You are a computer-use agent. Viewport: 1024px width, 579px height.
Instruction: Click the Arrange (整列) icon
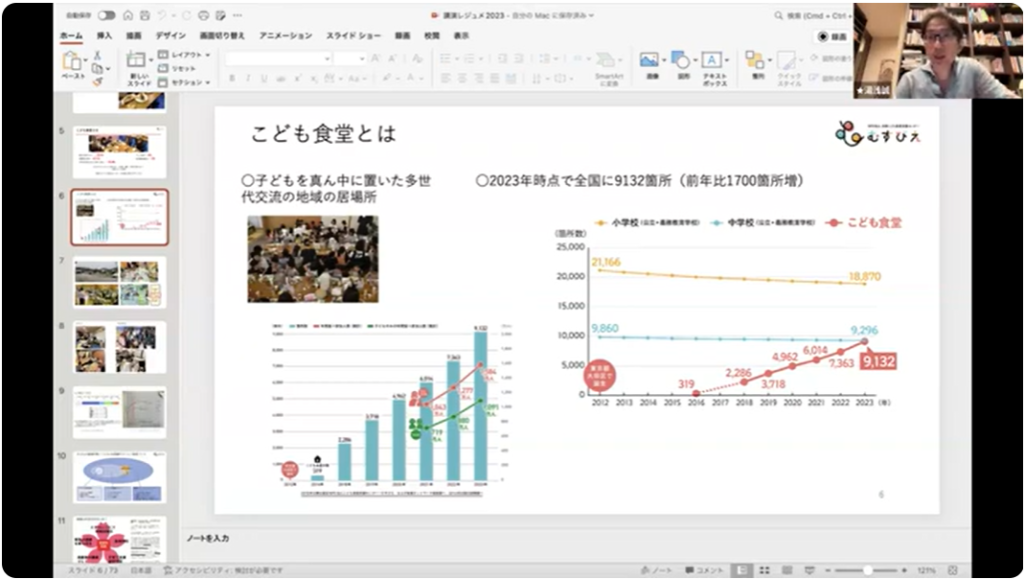pos(754,60)
